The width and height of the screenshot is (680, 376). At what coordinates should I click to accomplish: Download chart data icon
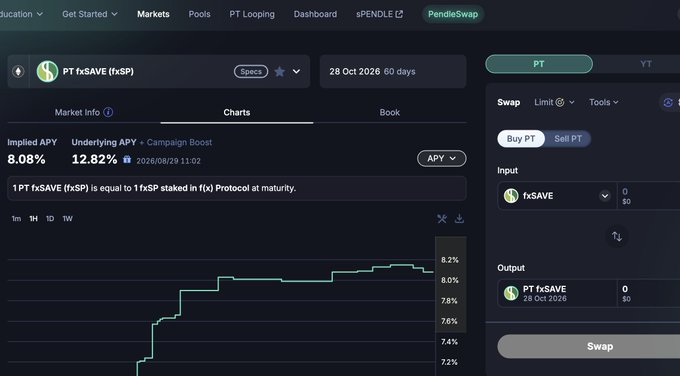click(x=459, y=219)
